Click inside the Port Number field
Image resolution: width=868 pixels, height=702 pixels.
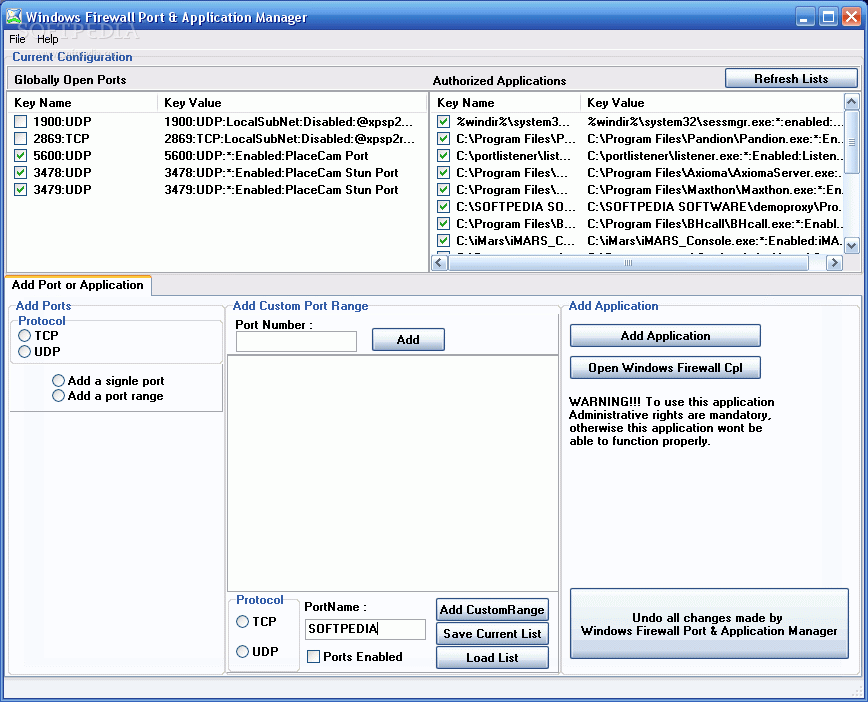[295, 341]
